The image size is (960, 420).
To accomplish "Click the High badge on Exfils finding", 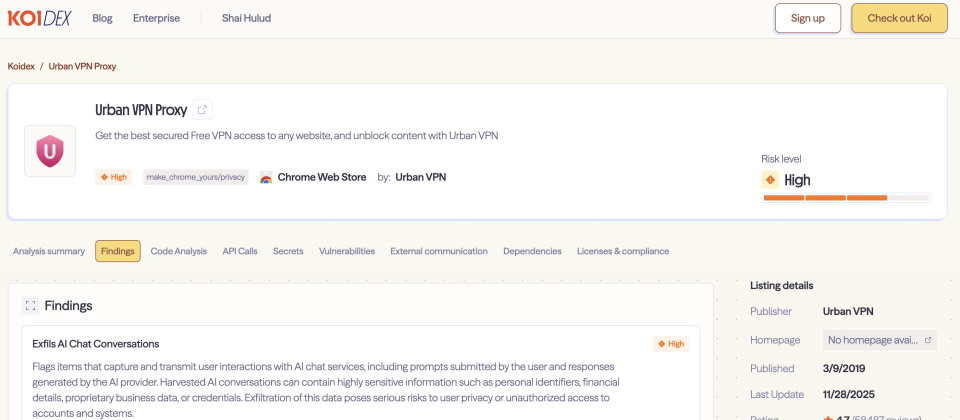I will coord(671,344).
